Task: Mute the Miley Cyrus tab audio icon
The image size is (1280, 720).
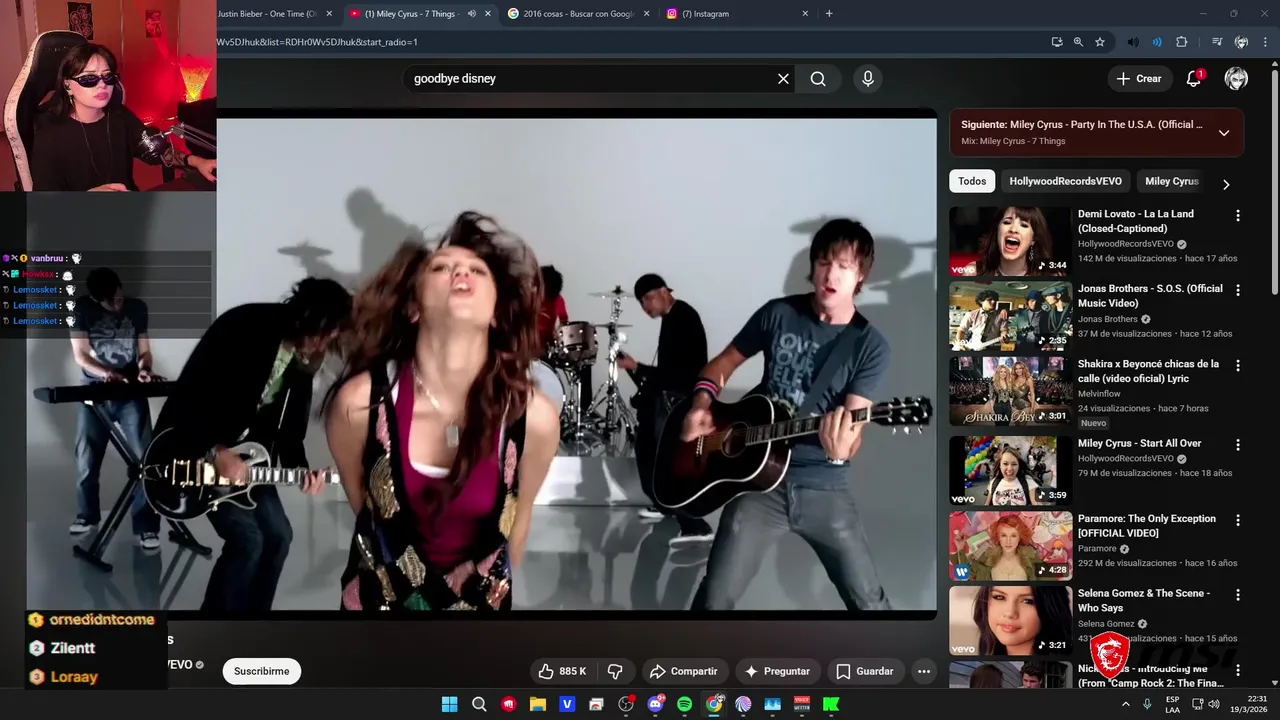Action: (x=472, y=14)
